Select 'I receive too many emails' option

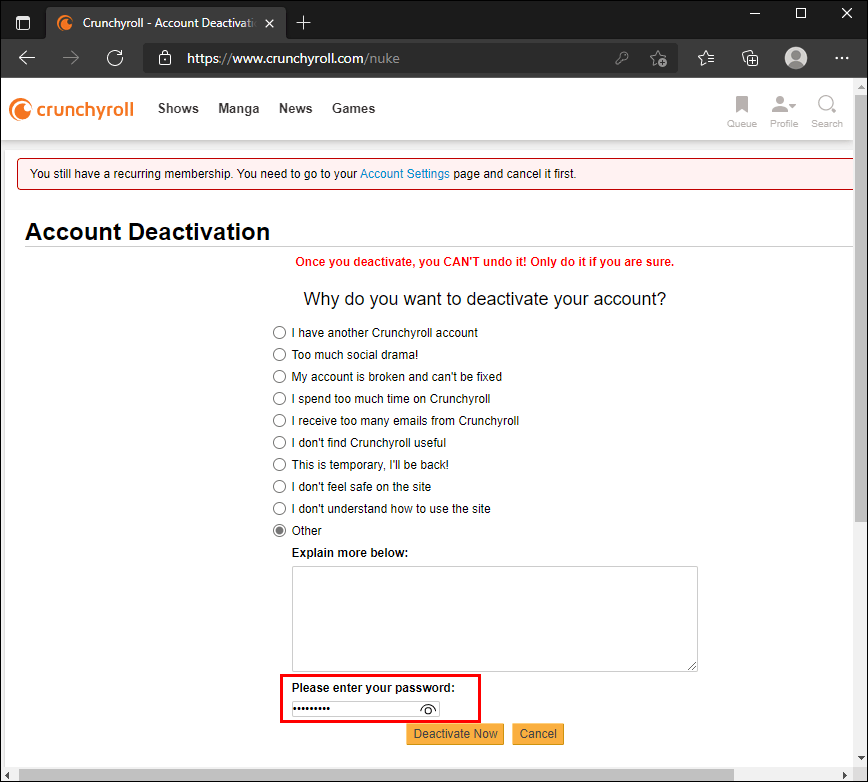[280, 421]
